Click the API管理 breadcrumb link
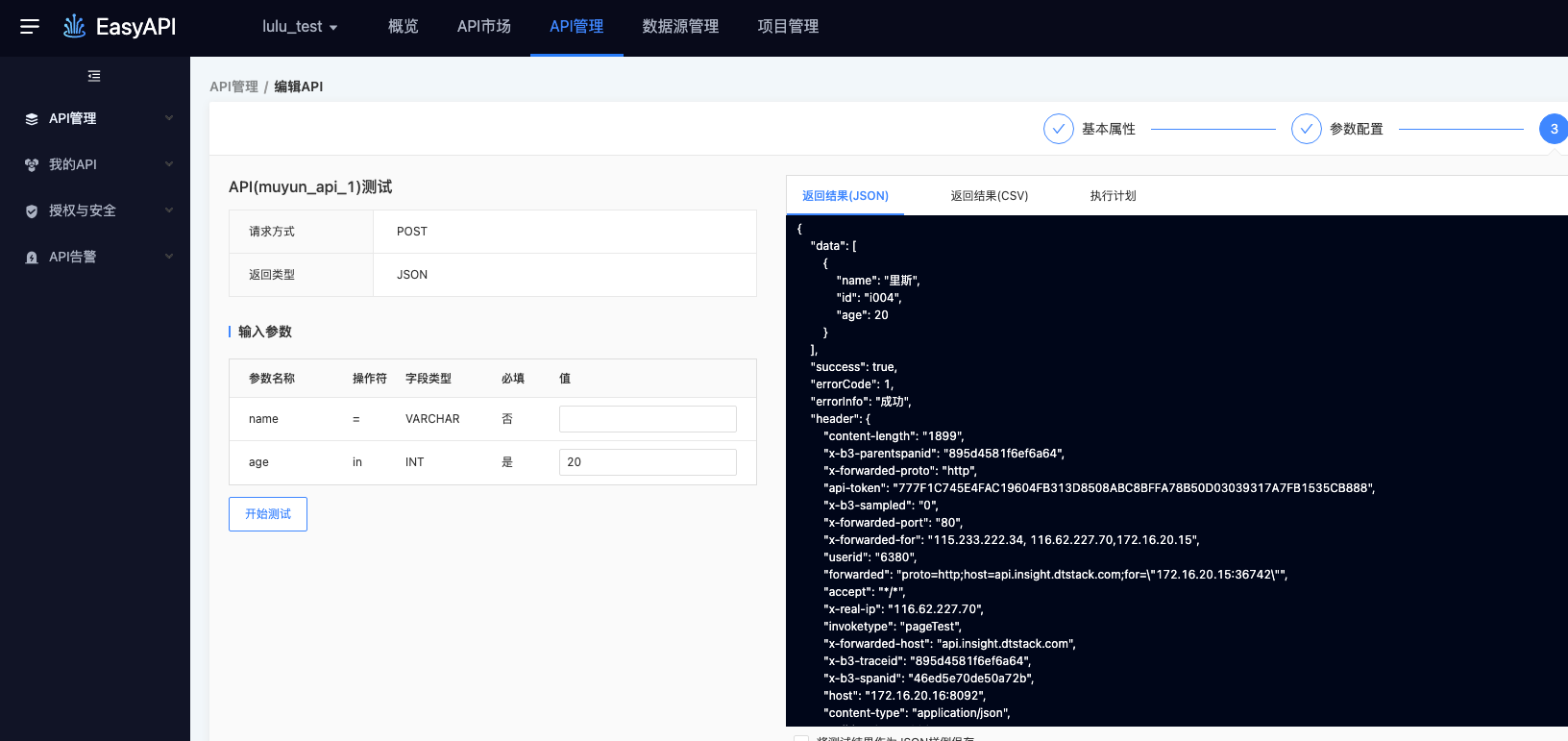This screenshot has height=741, width=1568. [234, 86]
